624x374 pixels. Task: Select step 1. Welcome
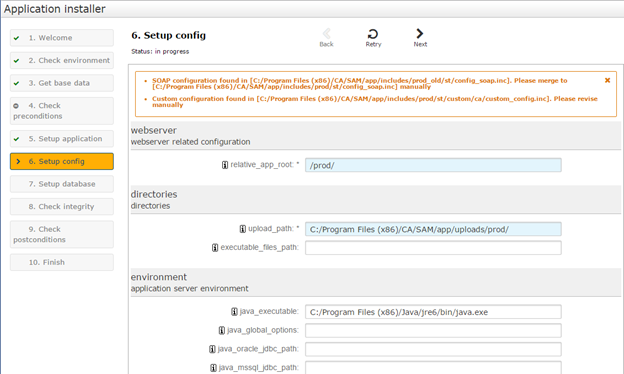coord(62,38)
